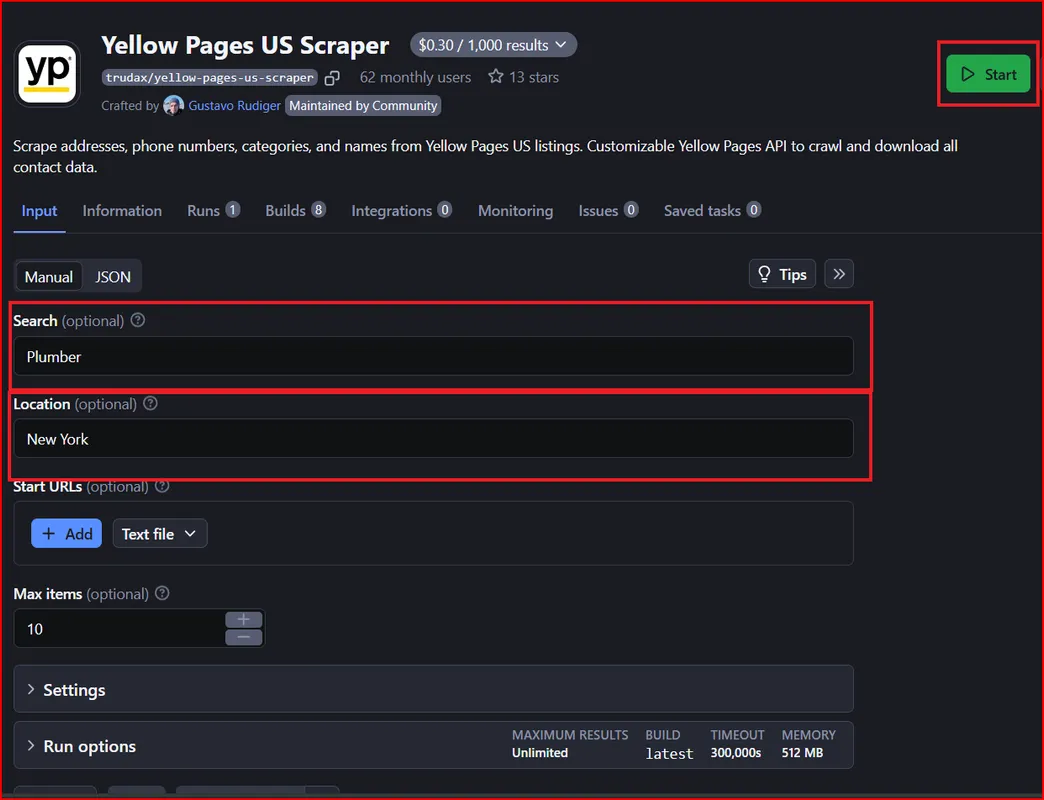
Task: Click the actor slug trudax/yellow-pages-us-scraper
Action: click(210, 78)
